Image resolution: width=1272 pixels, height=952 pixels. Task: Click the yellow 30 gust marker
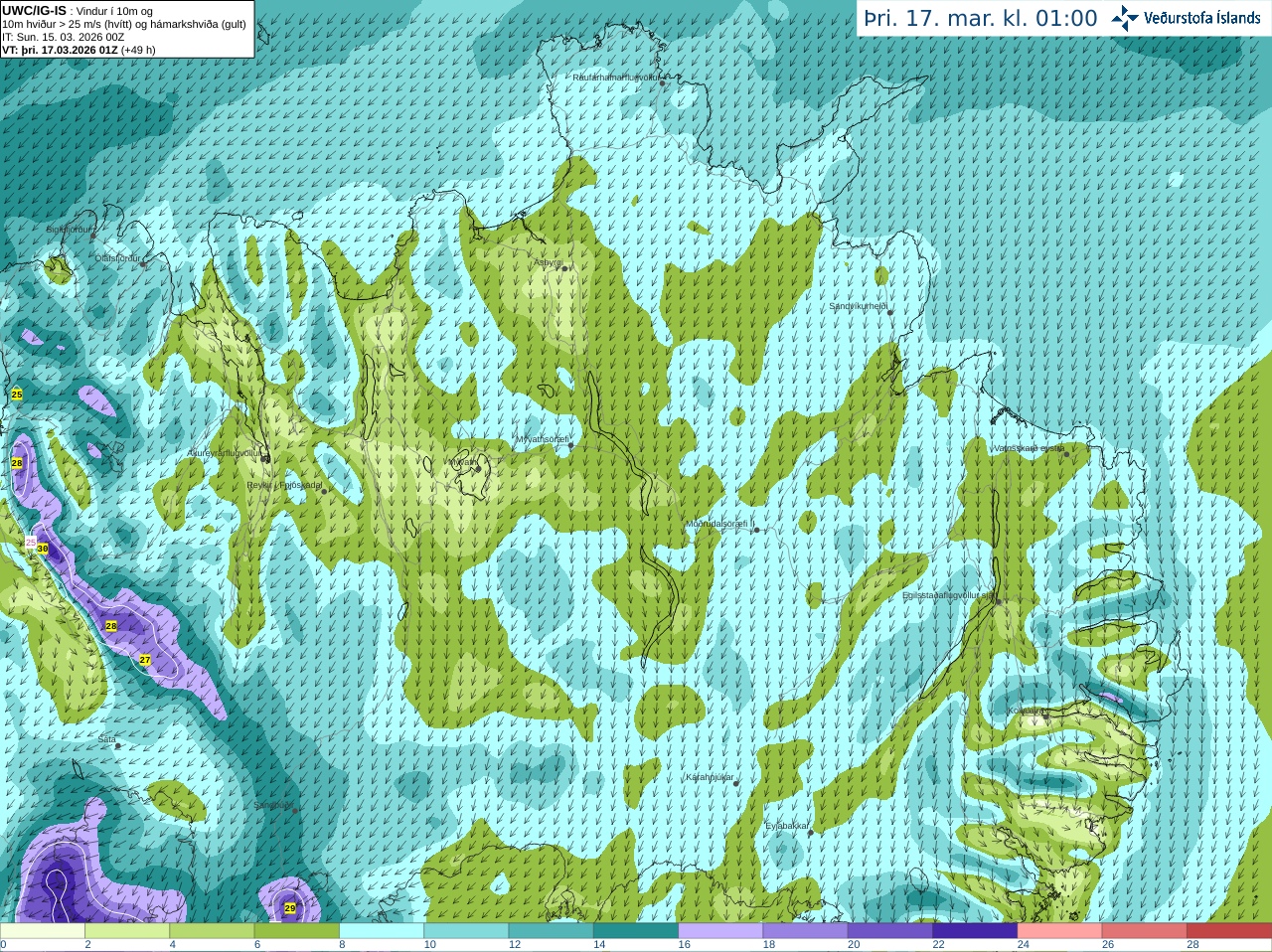pos(43,548)
